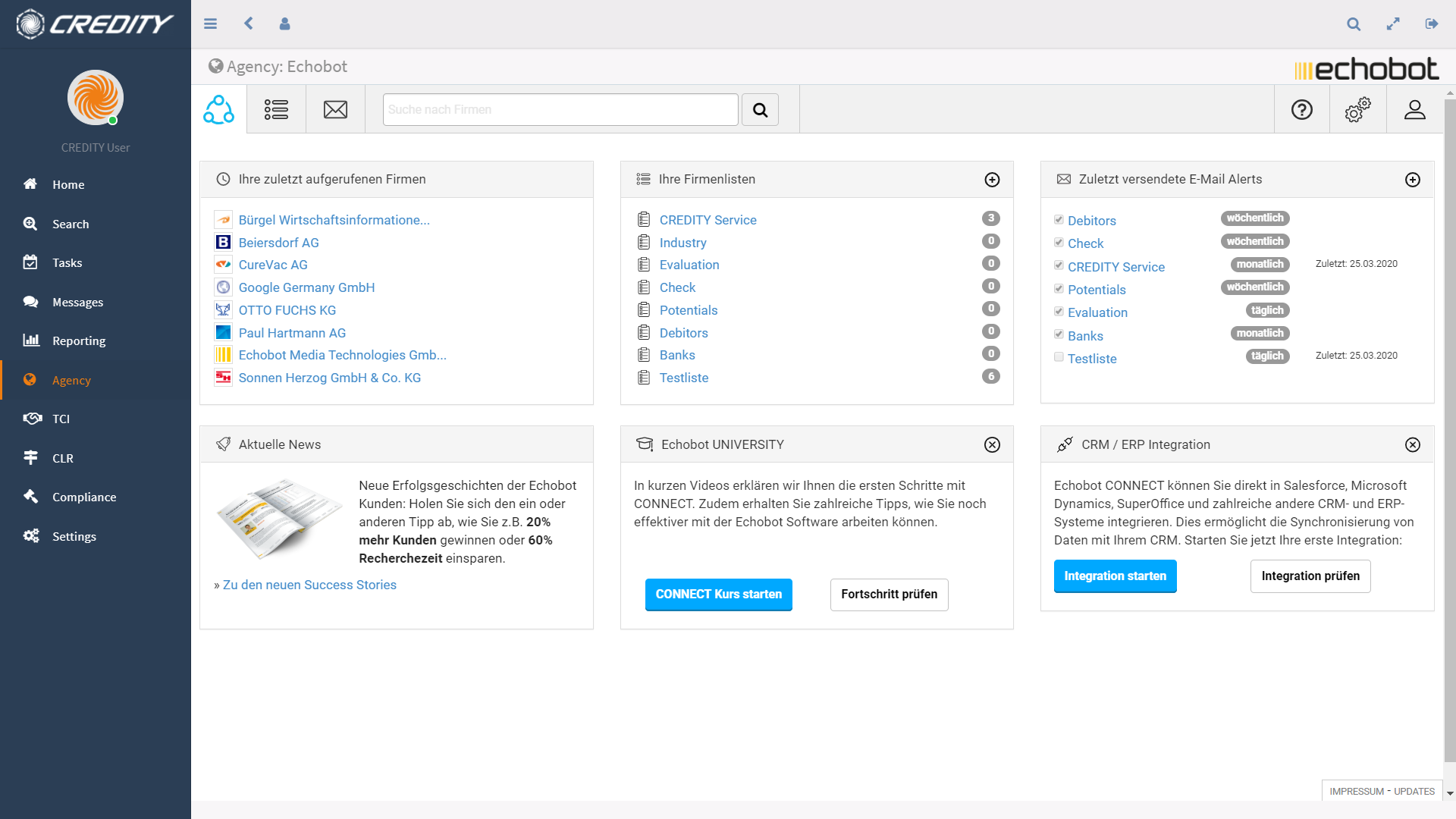Select the list icon next to the search bar

point(276,109)
